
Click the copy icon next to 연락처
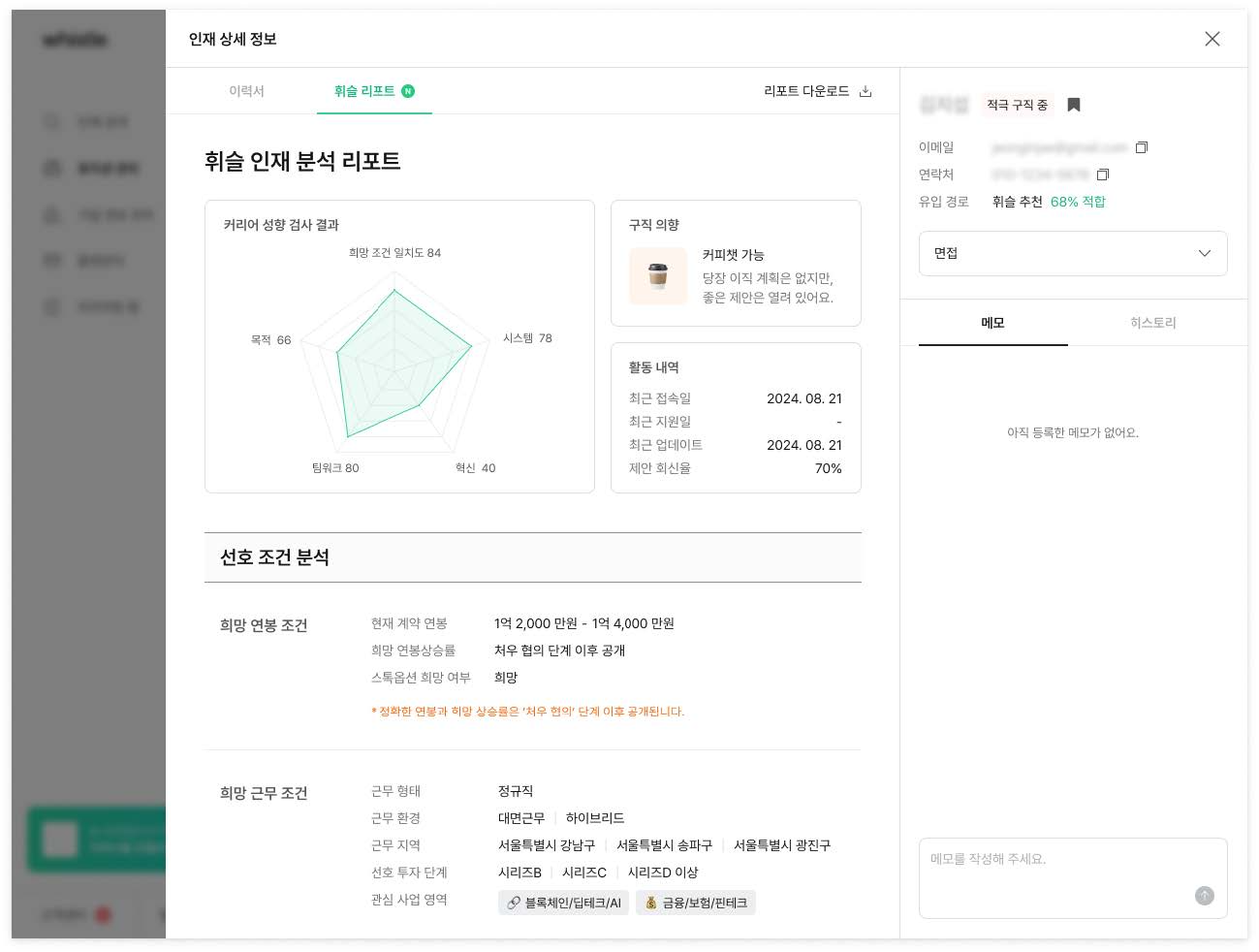point(1103,175)
